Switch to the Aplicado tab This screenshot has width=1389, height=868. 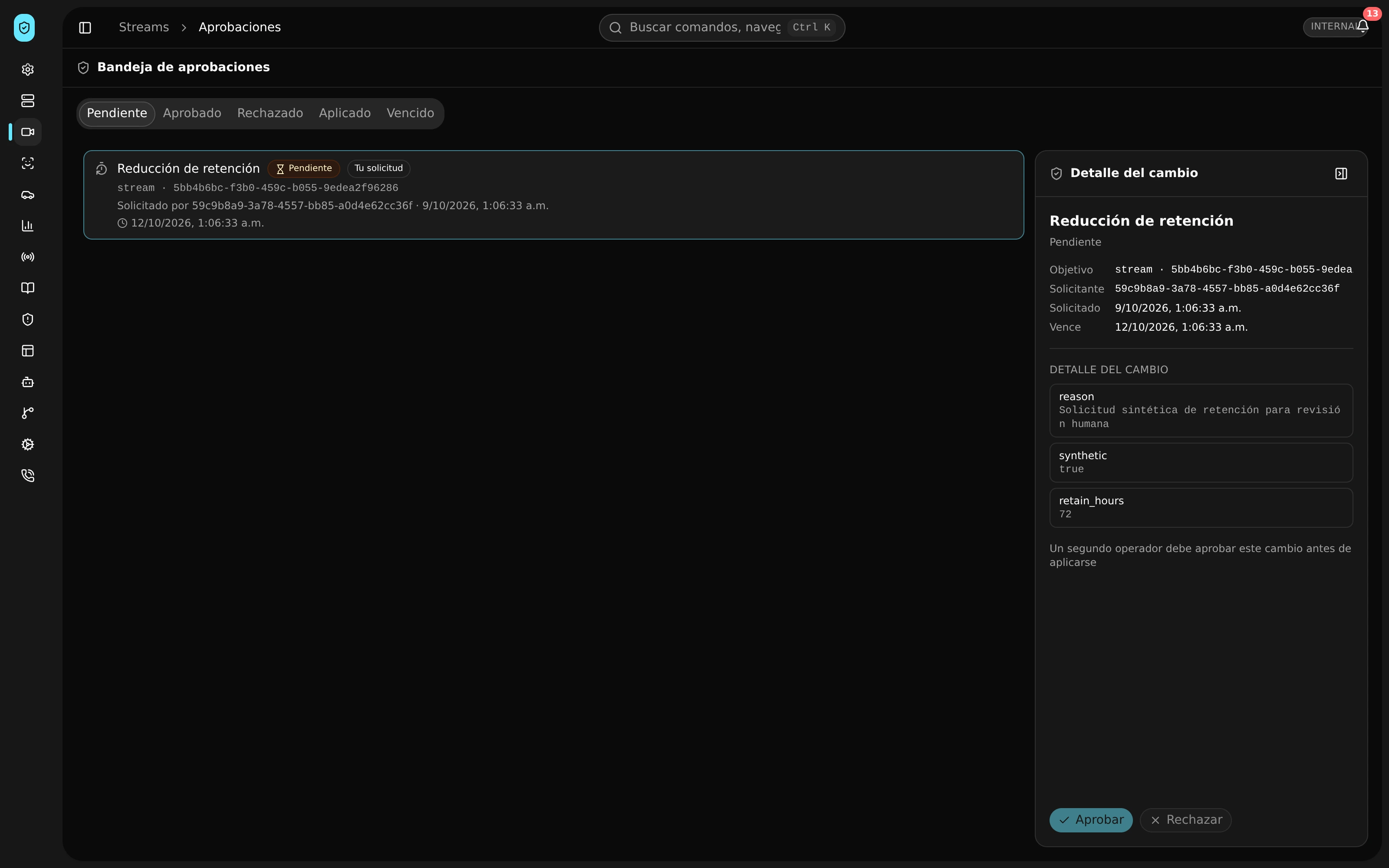[x=345, y=114]
